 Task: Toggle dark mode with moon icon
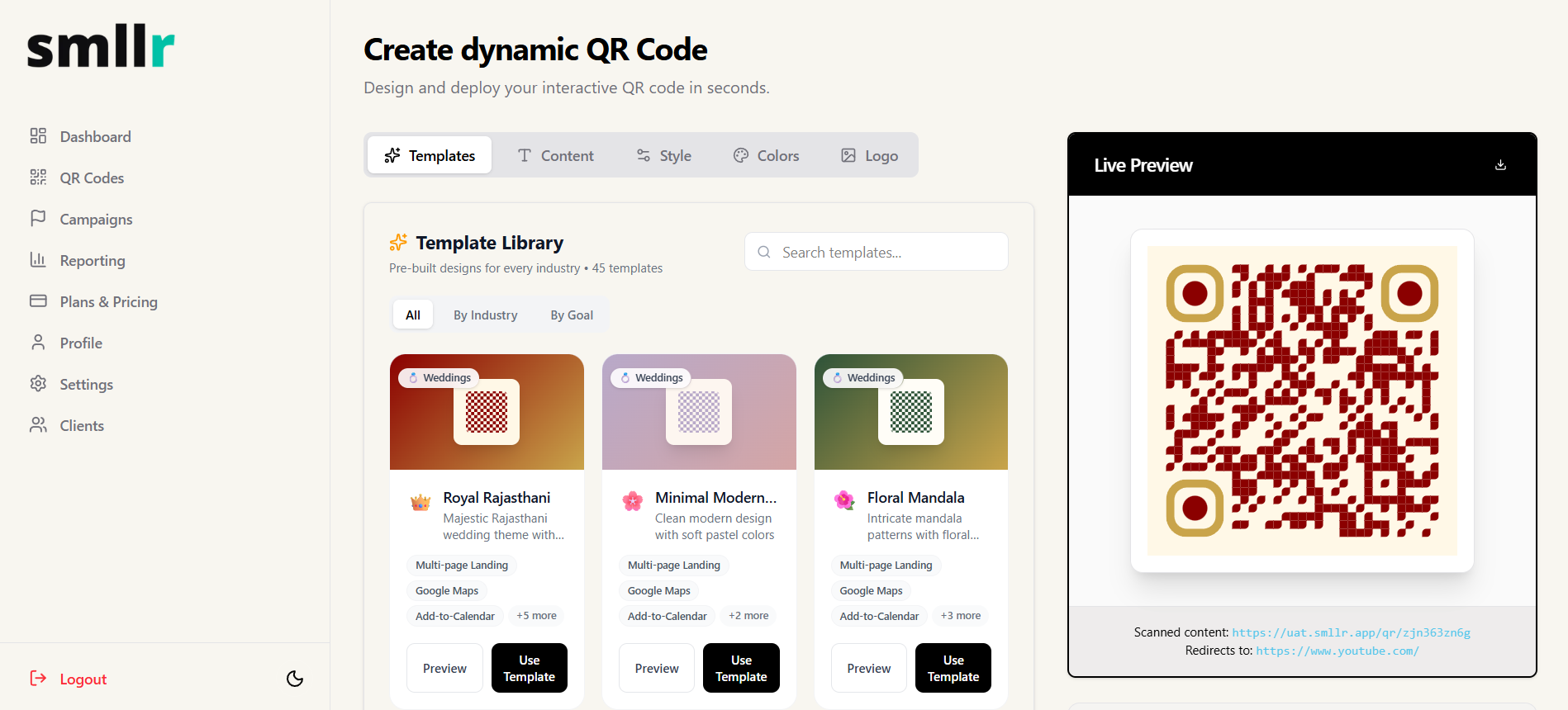coord(295,679)
